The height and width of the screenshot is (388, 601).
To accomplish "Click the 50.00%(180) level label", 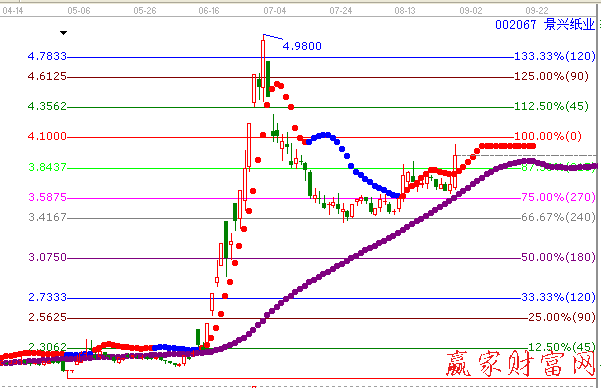I will (558, 257).
